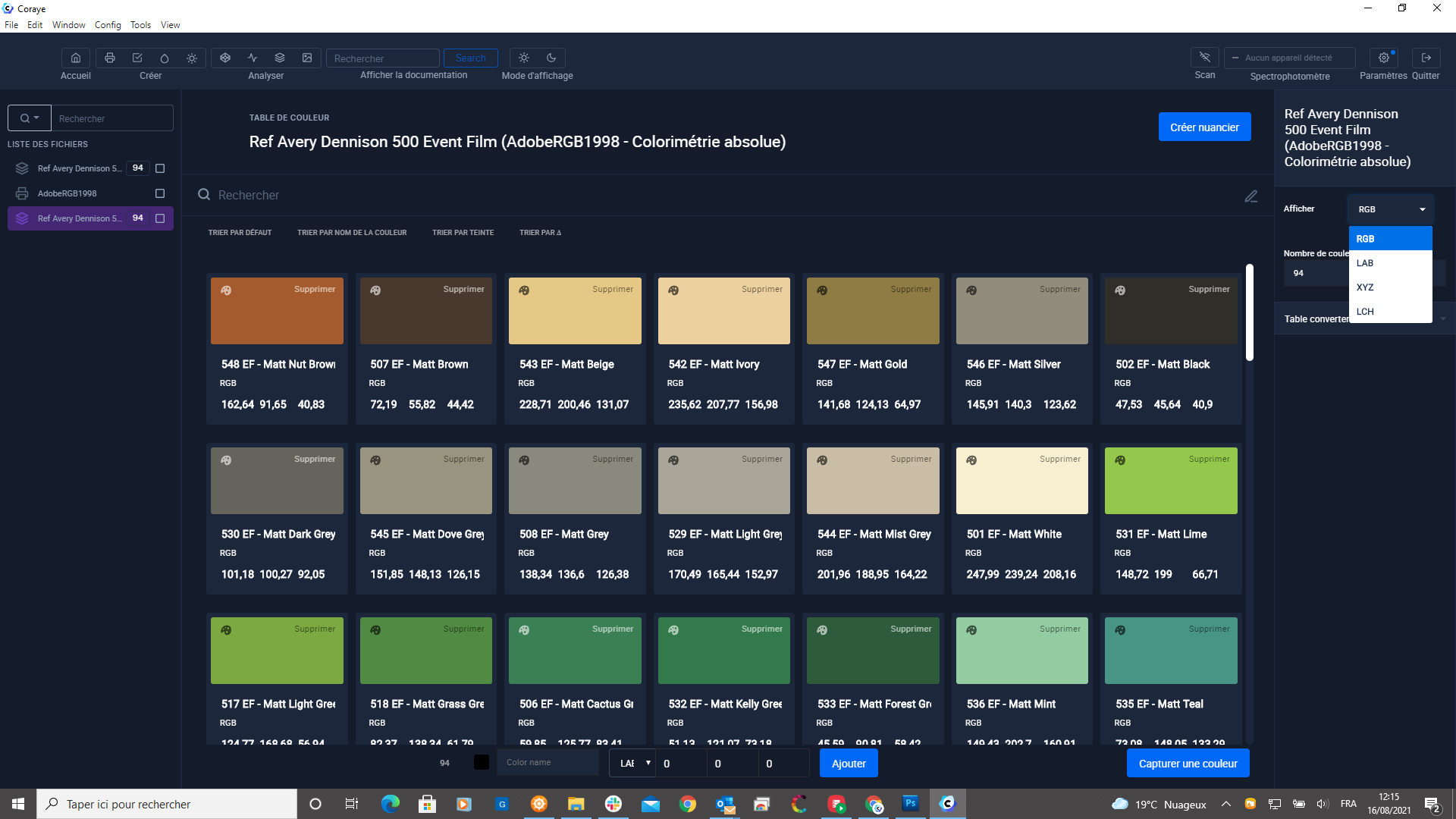Click layers icon of first Ref Avery Dennison file
Screen dimensions: 1456x819
[x=22, y=168]
